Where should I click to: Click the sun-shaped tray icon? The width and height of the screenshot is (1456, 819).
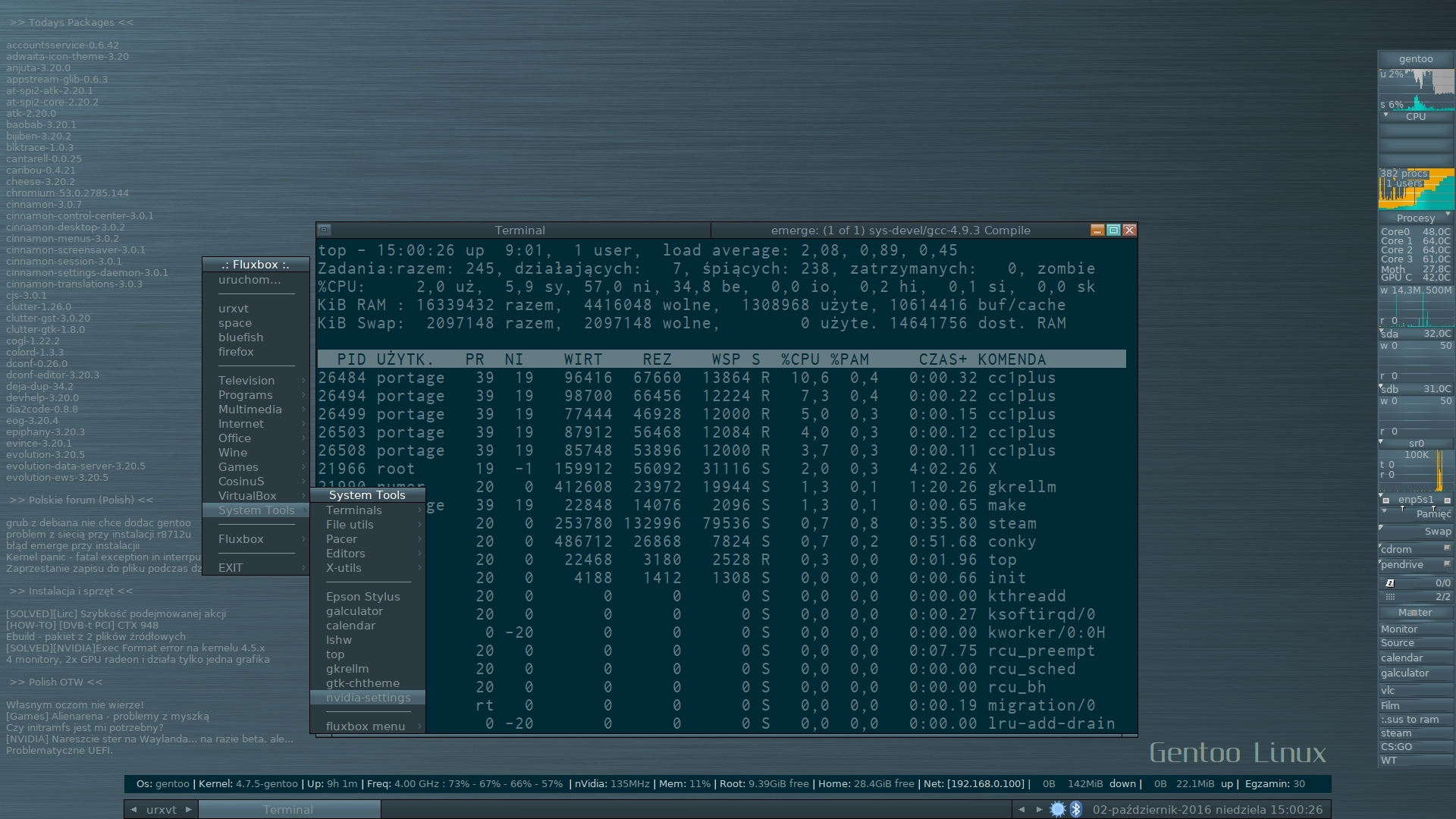tap(1057, 809)
